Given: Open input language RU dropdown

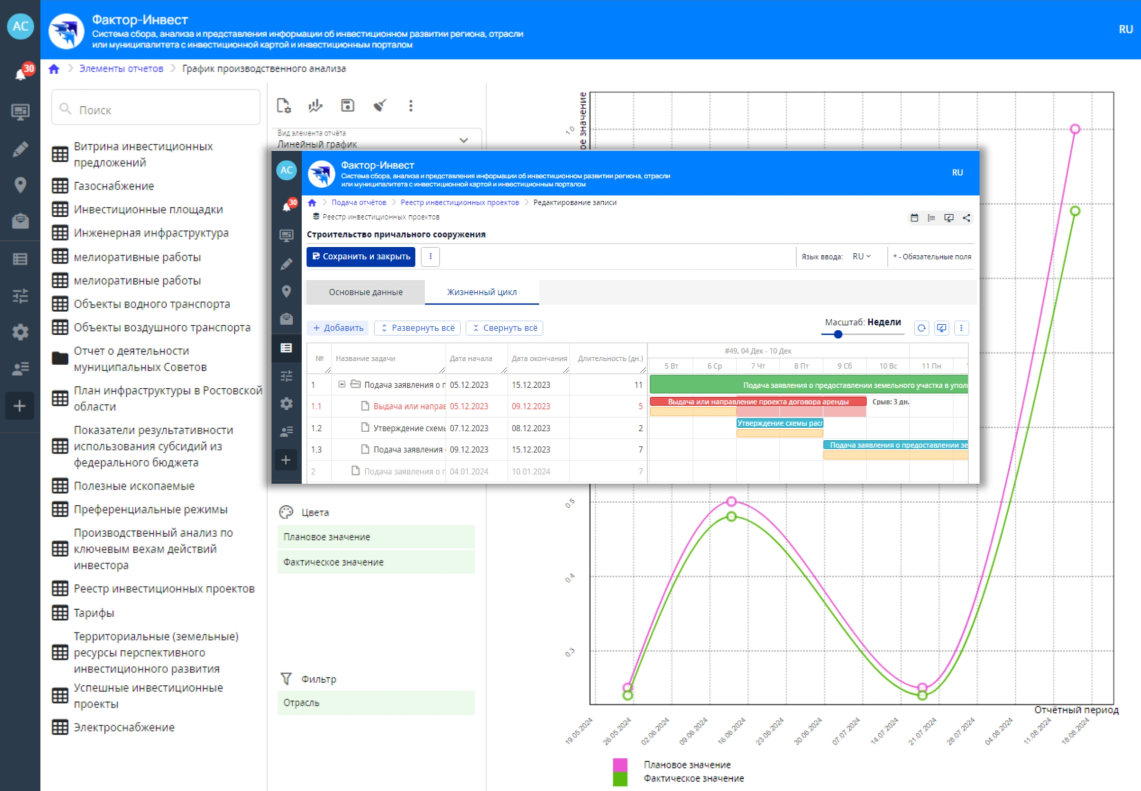Looking at the screenshot, I should point(861,257).
